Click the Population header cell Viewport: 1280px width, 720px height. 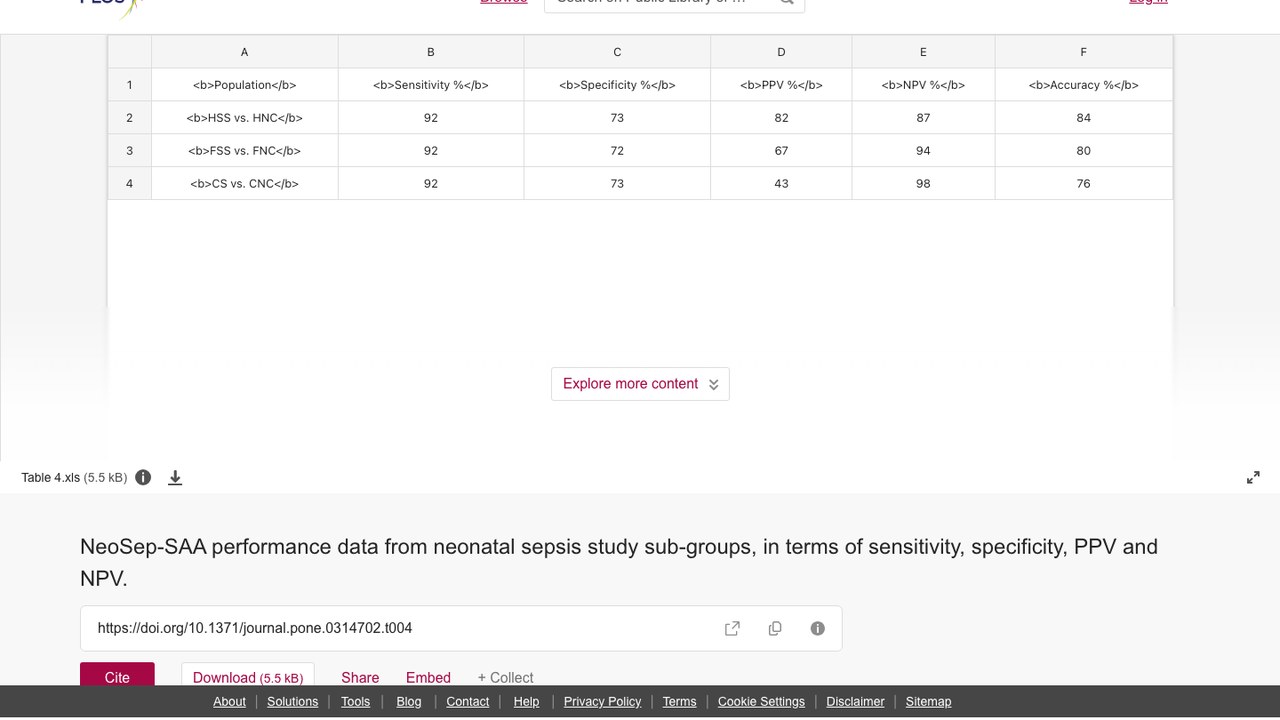[x=244, y=85]
